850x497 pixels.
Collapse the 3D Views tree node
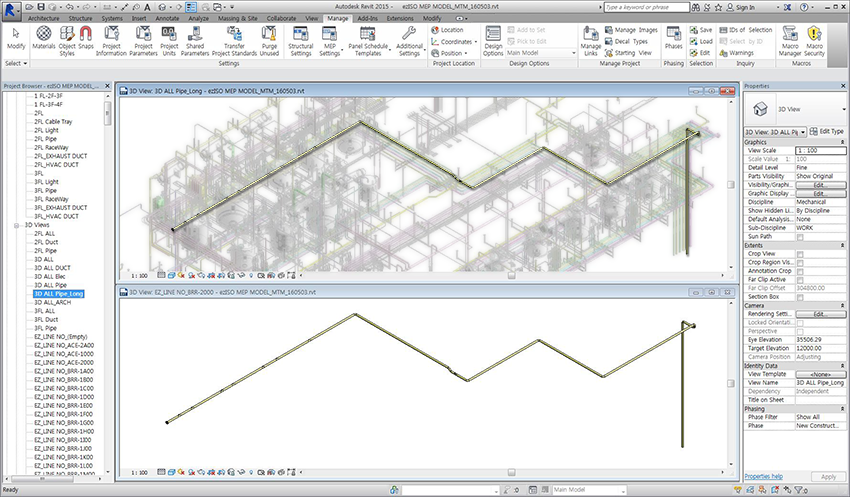17,225
